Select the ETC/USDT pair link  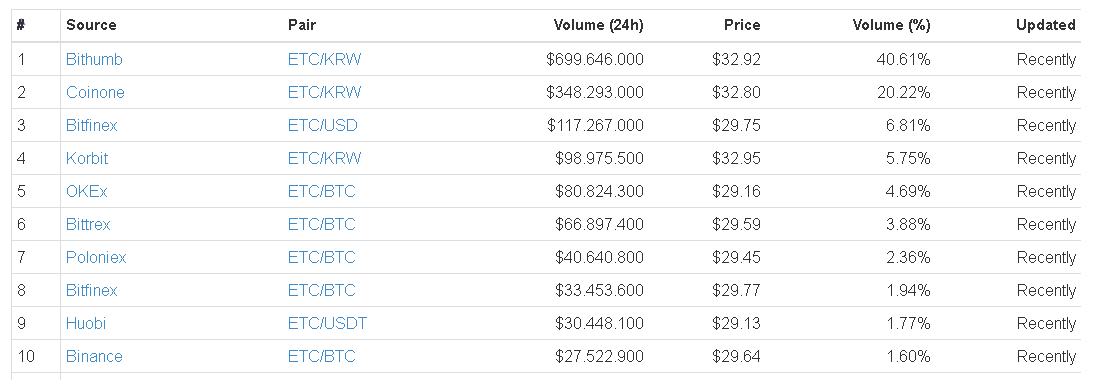click(x=328, y=323)
